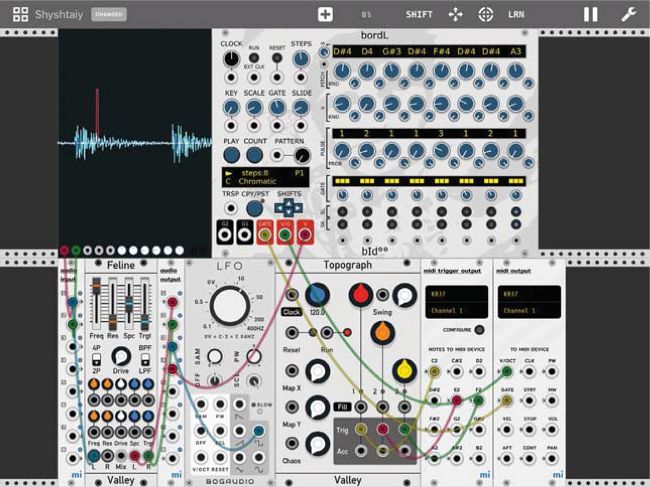This screenshot has width=650, height=487.
Task: Open the midi output device dropdown
Action: tap(529, 295)
